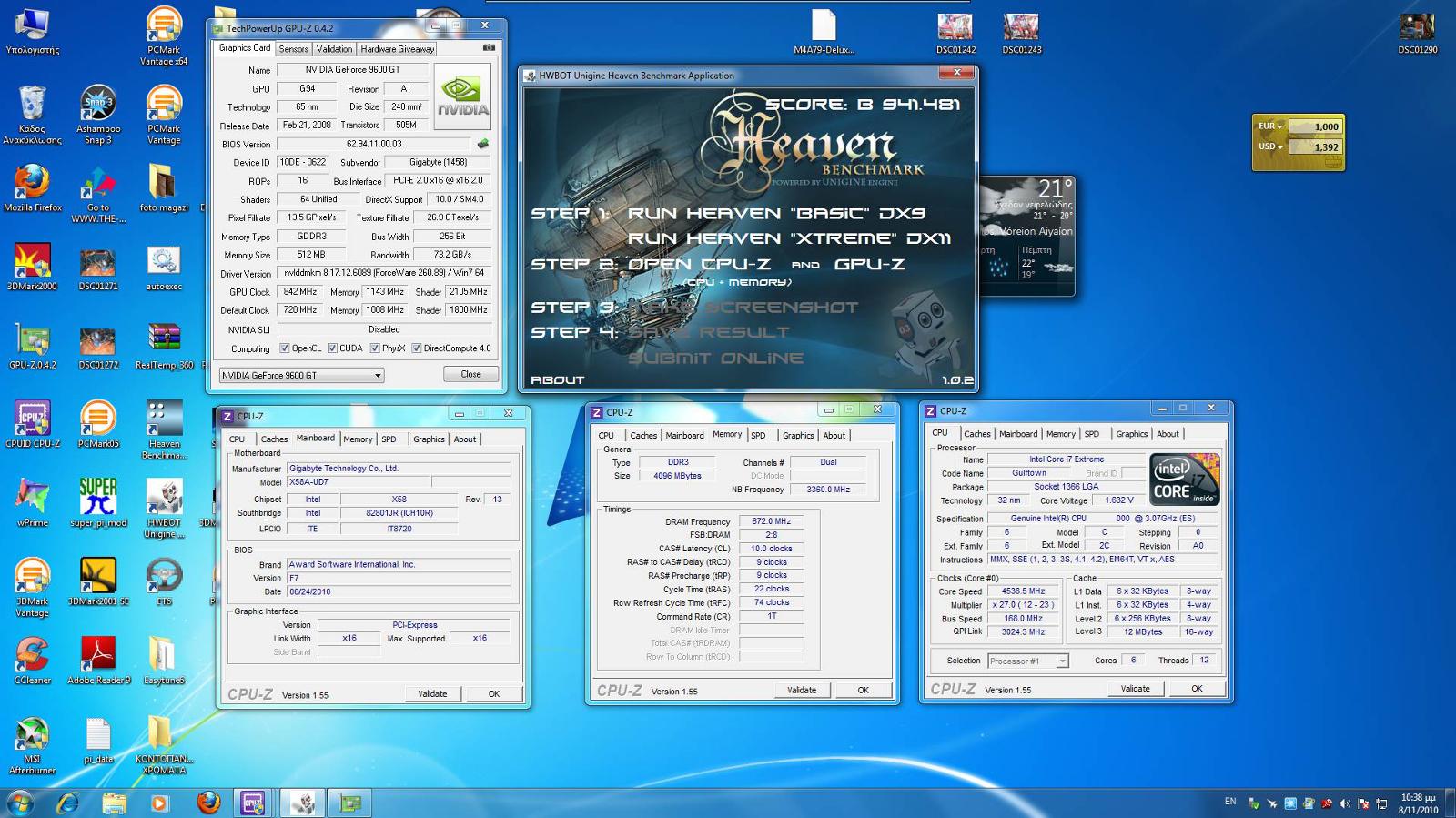Click GPU-Z screenshot camera icon
The image size is (1456, 818).
(489, 47)
